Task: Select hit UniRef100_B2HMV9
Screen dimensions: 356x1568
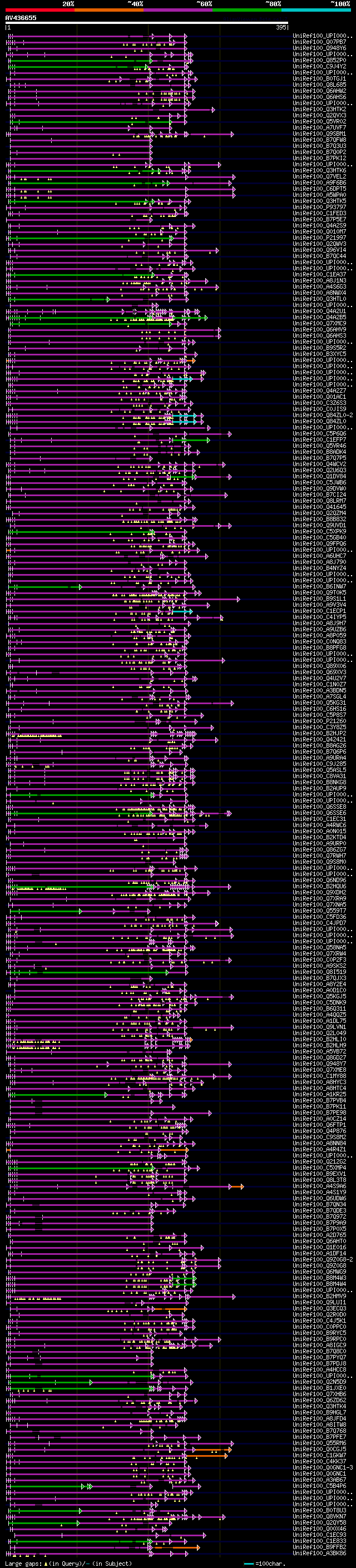Action: pos(319,1296)
